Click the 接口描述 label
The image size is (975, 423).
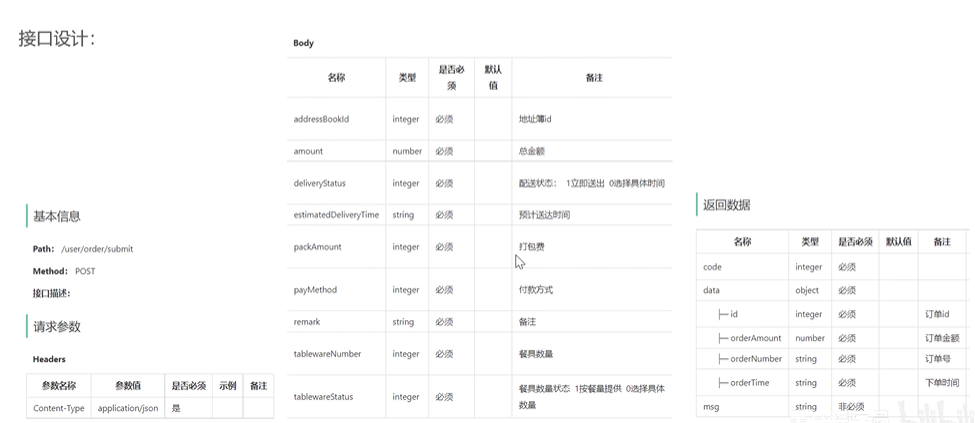point(52,293)
